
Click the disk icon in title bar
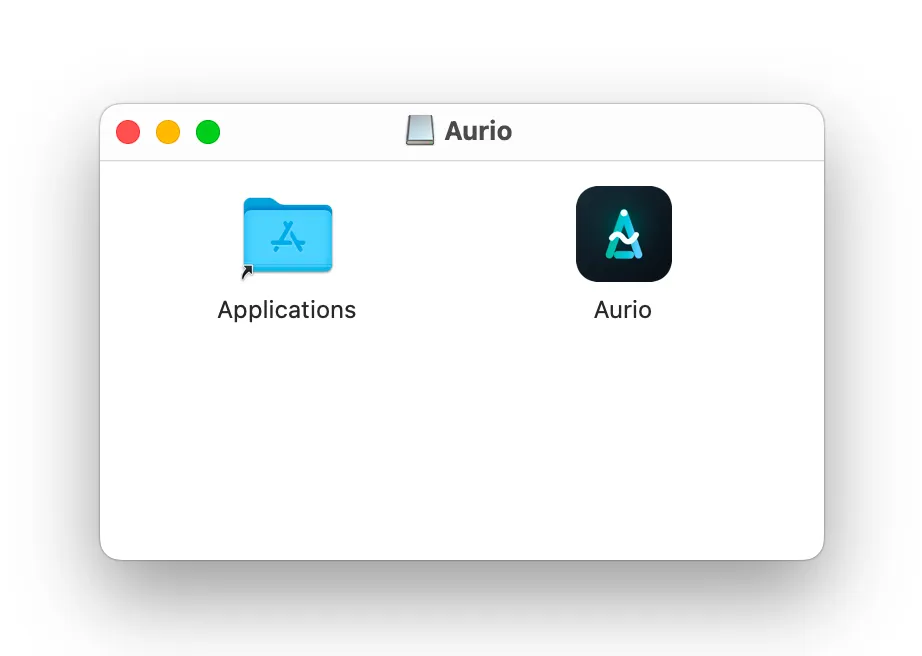click(420, 130)
